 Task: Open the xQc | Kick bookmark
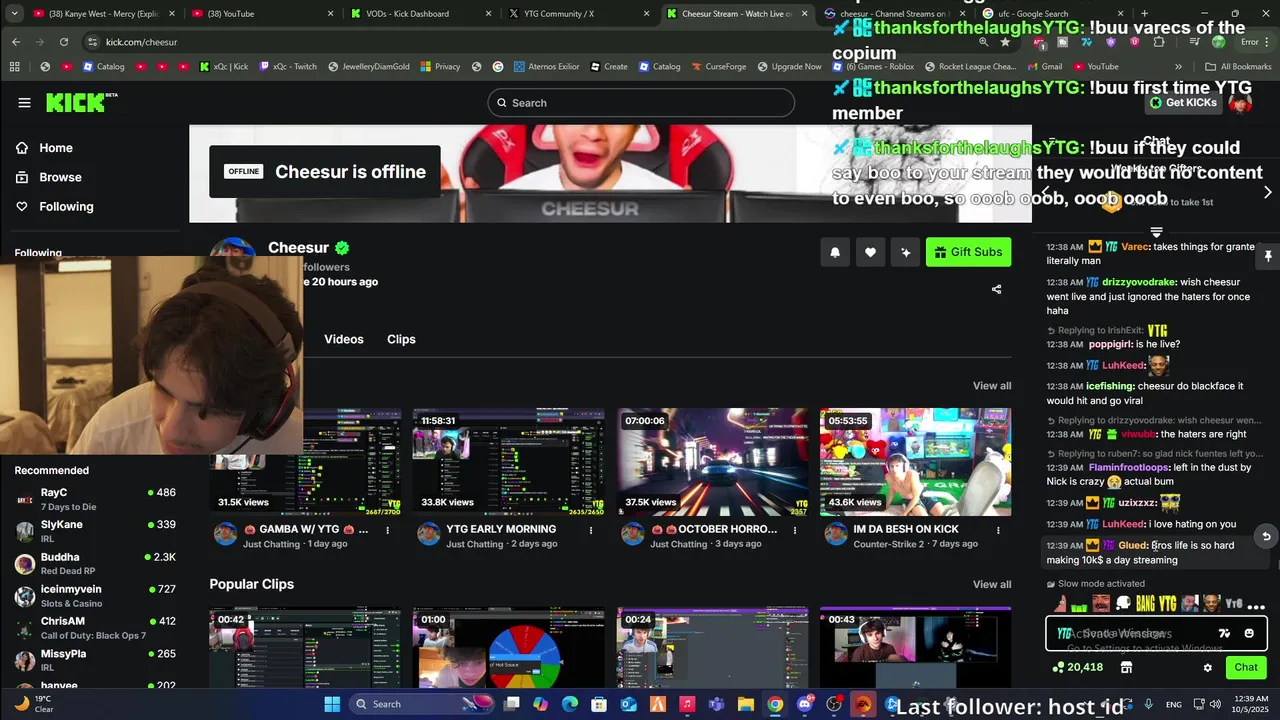224,67
